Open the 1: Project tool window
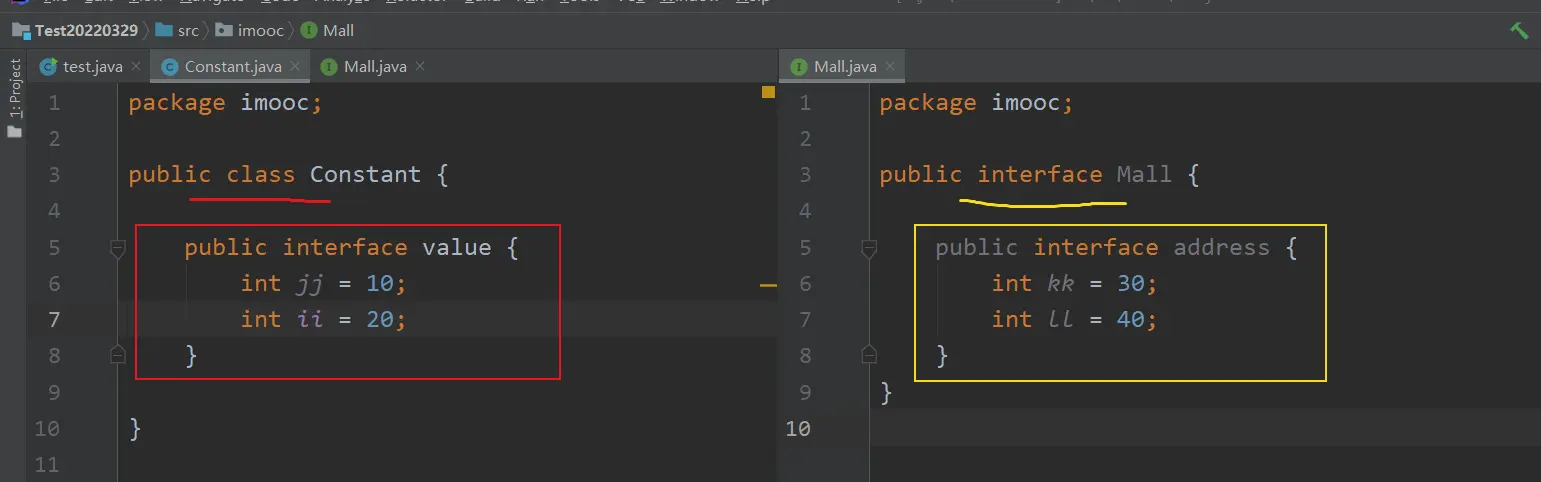This screenshot has height=482, width=1541. 14,90
